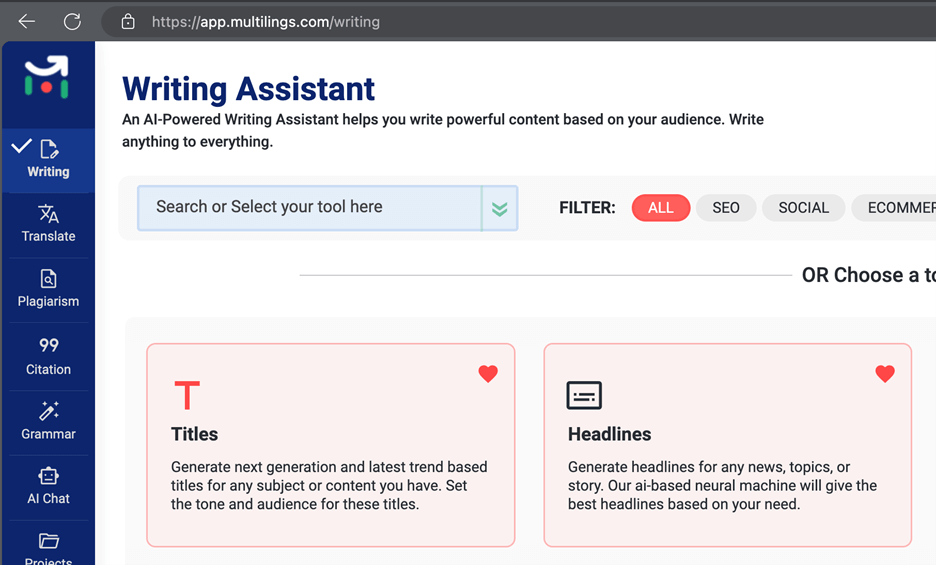936x565 pixels.
Task: Click the Multilings logo icon
Action: [47, 76]
